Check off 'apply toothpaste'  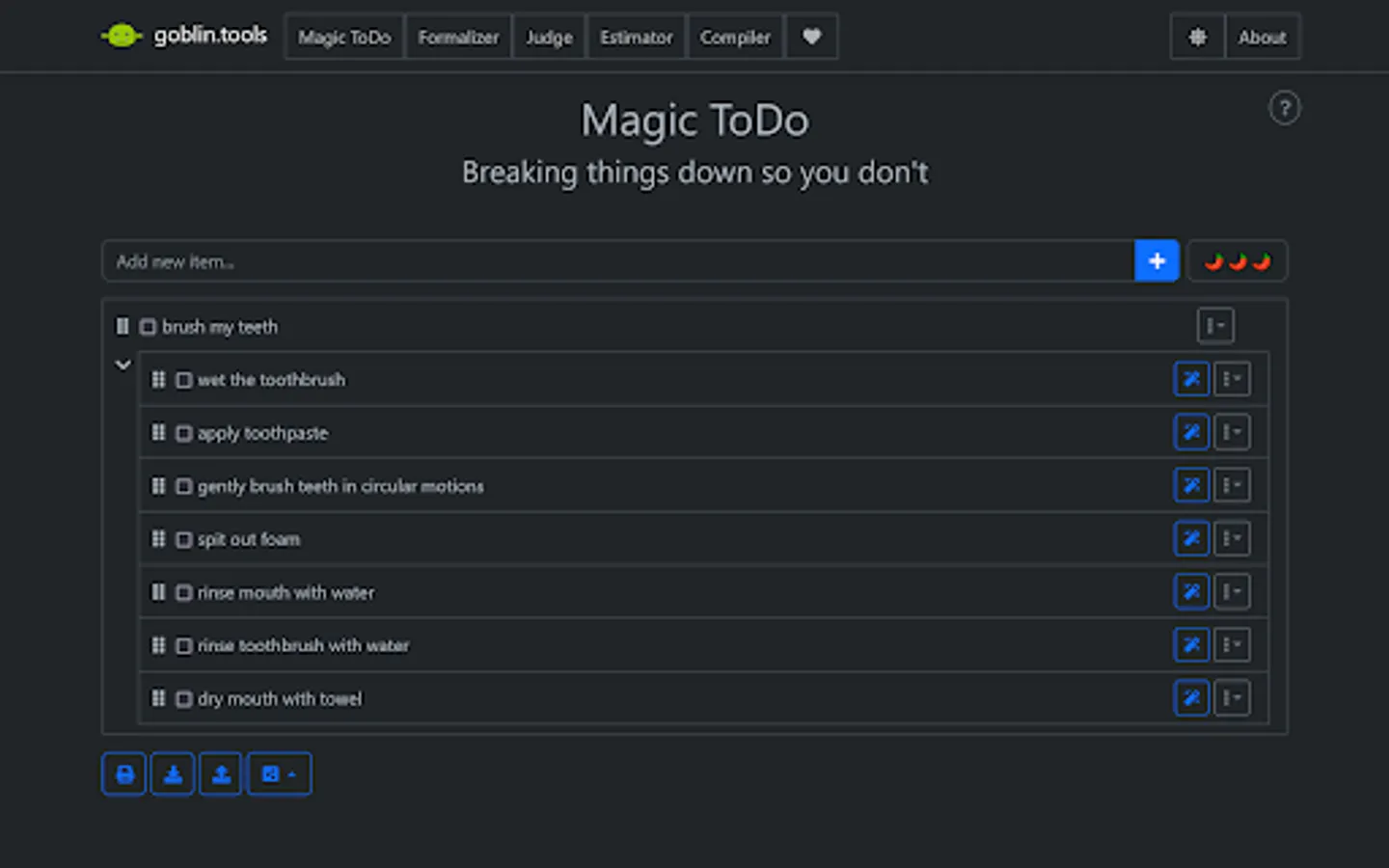pos(183,433)
